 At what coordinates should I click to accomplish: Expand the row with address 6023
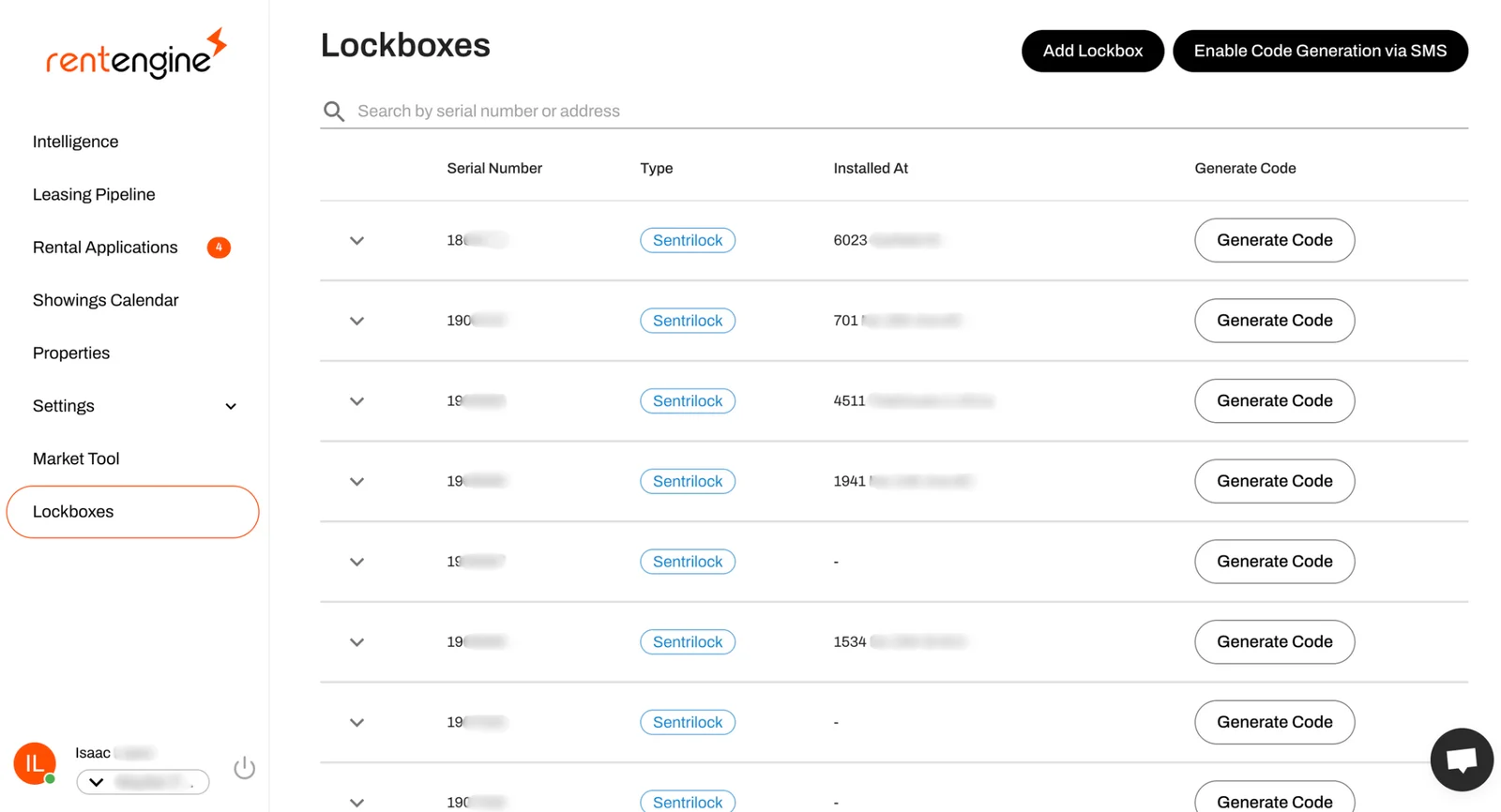pyautogui.click(x=356, y=241)
